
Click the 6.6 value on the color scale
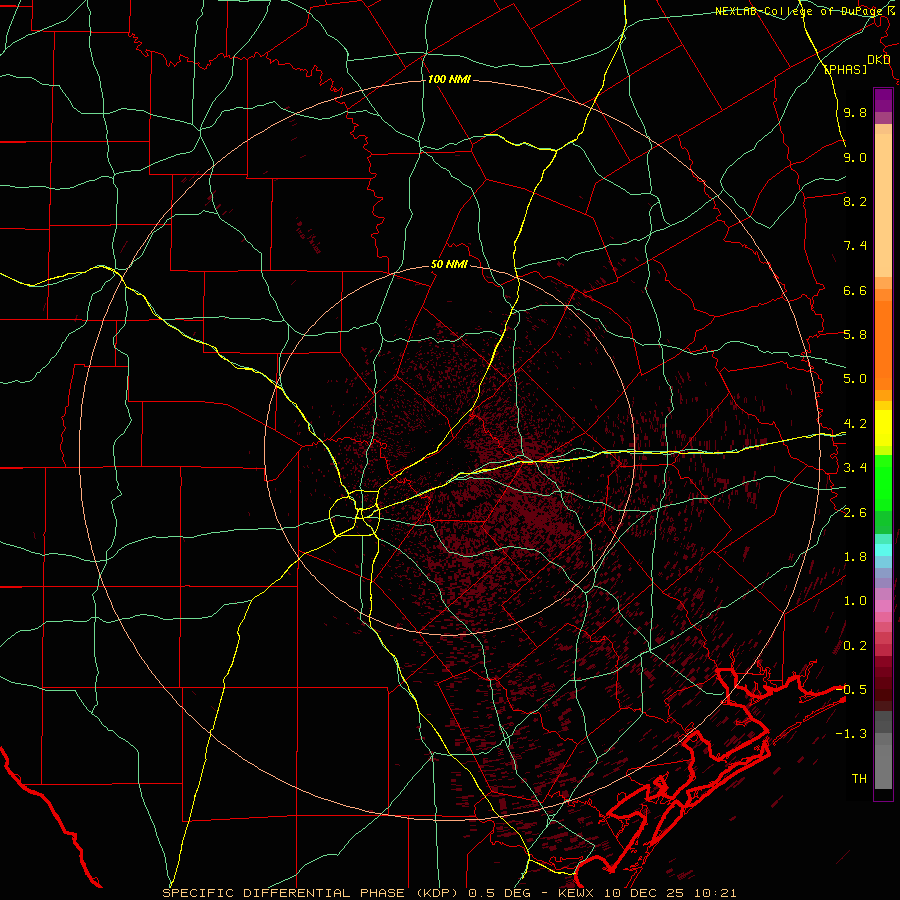(x=855, y=290)
